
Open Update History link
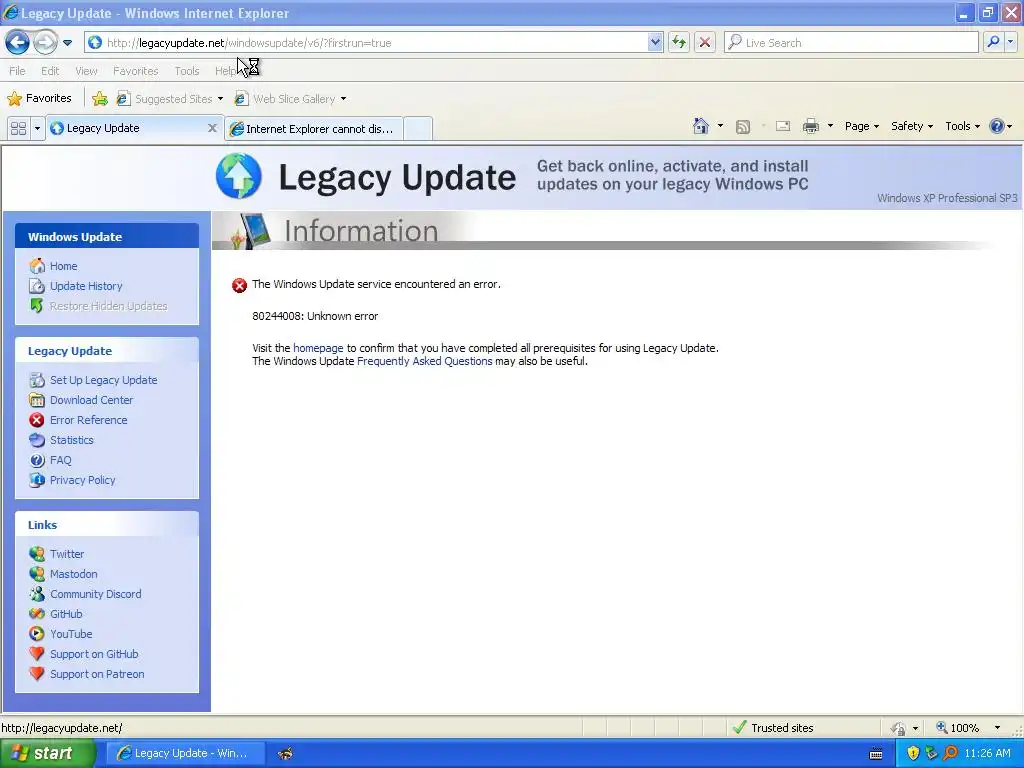(86, 286)
